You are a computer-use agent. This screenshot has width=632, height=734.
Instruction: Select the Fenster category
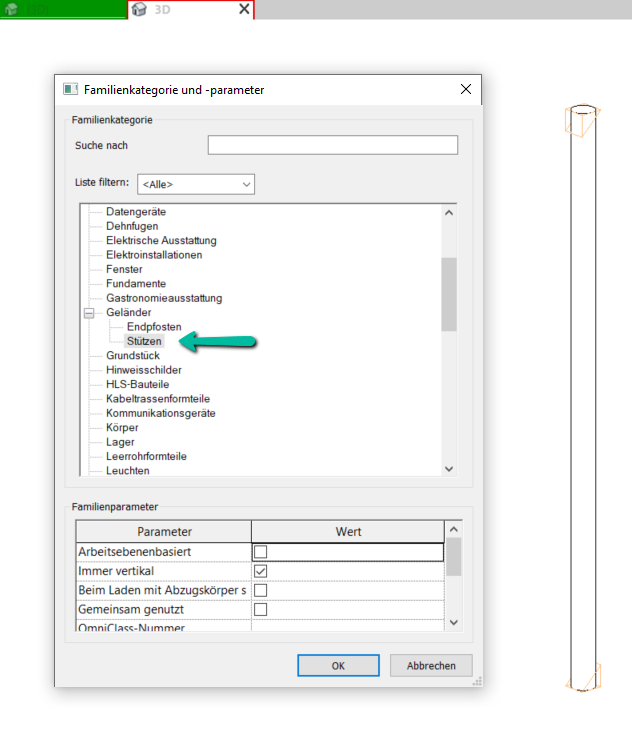(x=124, y=269)
